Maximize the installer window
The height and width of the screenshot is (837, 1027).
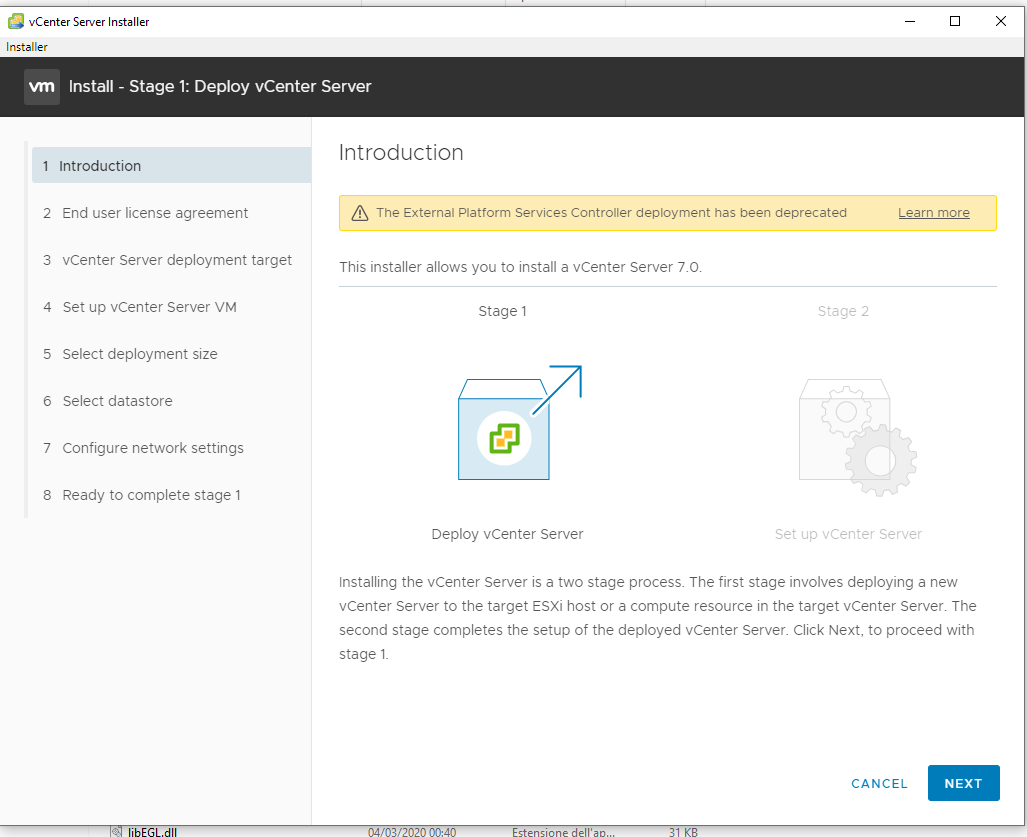955,21
